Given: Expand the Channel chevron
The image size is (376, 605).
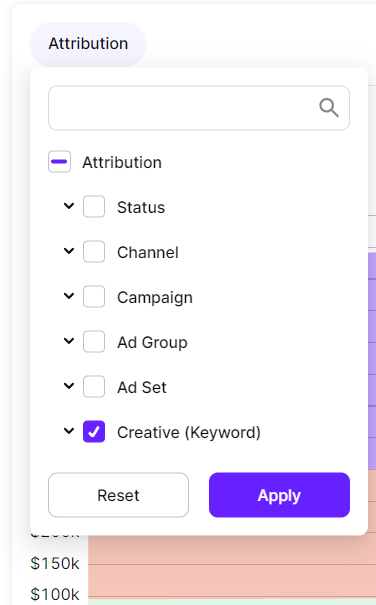Looking at the screenshot, I should 69,251.
